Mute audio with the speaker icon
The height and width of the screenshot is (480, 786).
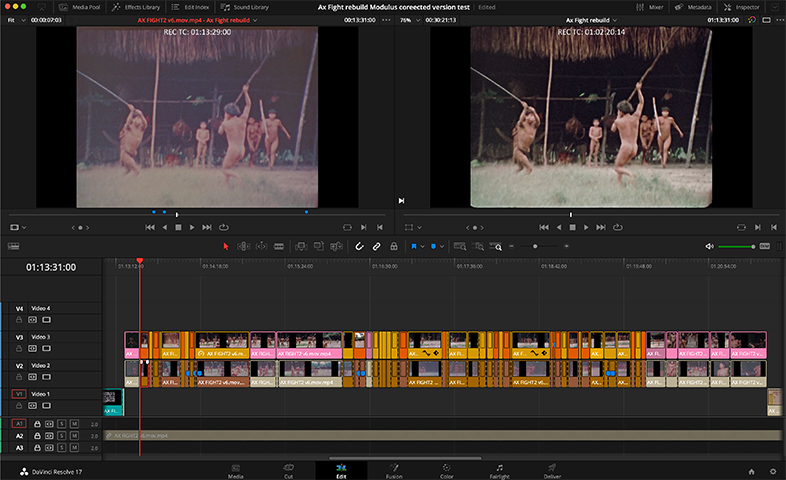click(x=709, y=246)
